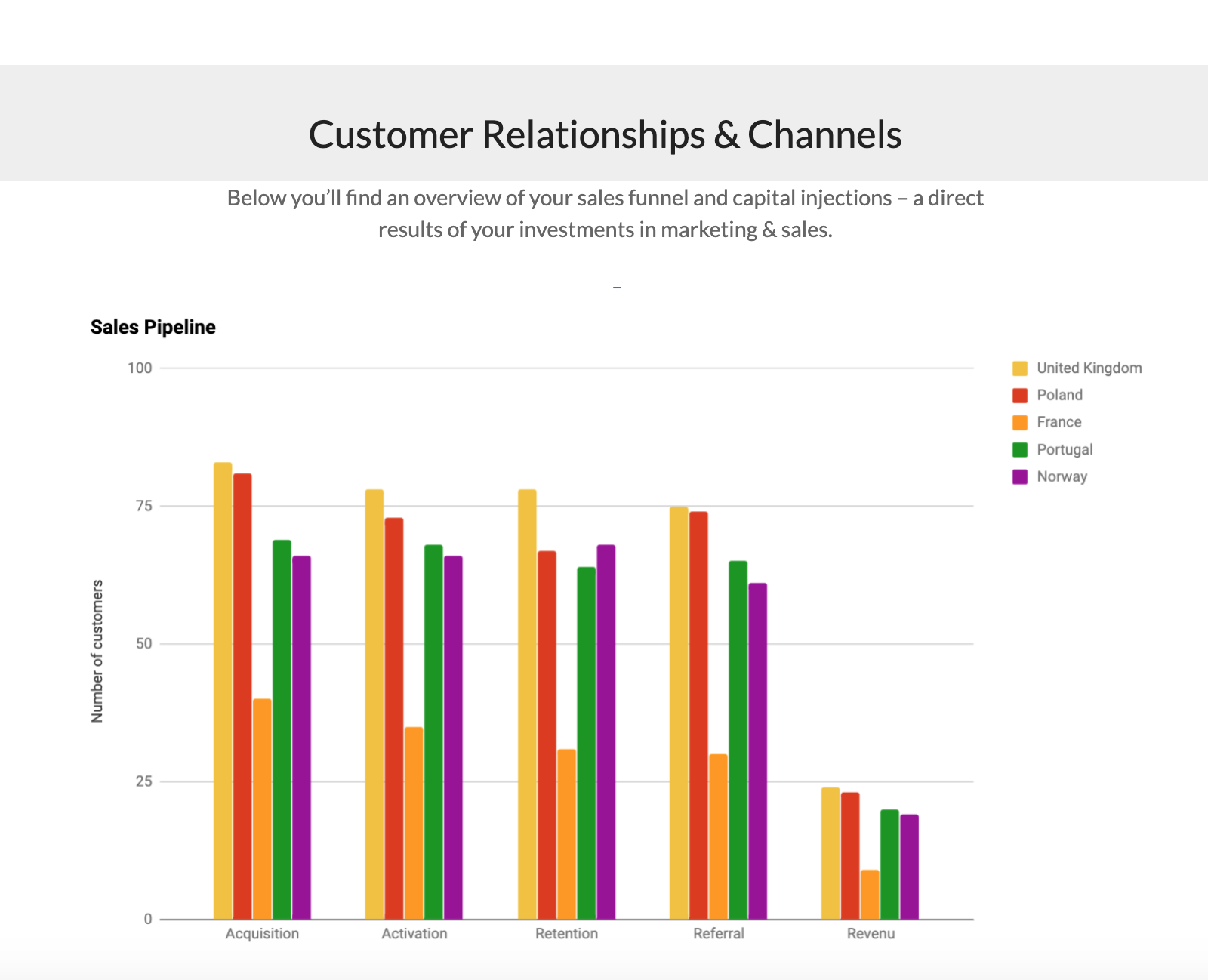The width and height of the screenshot is (1208, 980).
Task: Select the 'United Kingdom' legend label
Action: click(x=1089, y=368)
